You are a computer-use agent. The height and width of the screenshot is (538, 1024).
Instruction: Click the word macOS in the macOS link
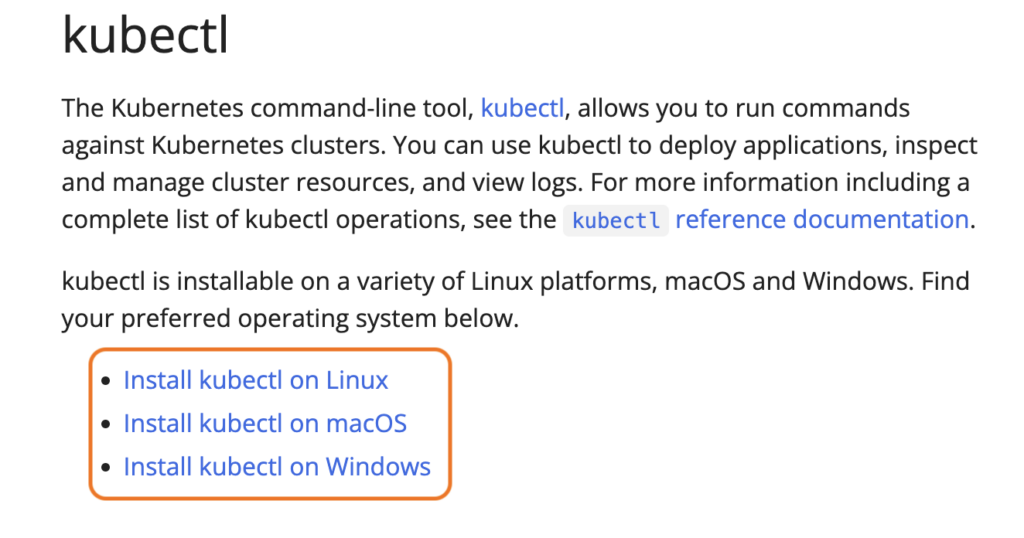click(x=366, y=424)
